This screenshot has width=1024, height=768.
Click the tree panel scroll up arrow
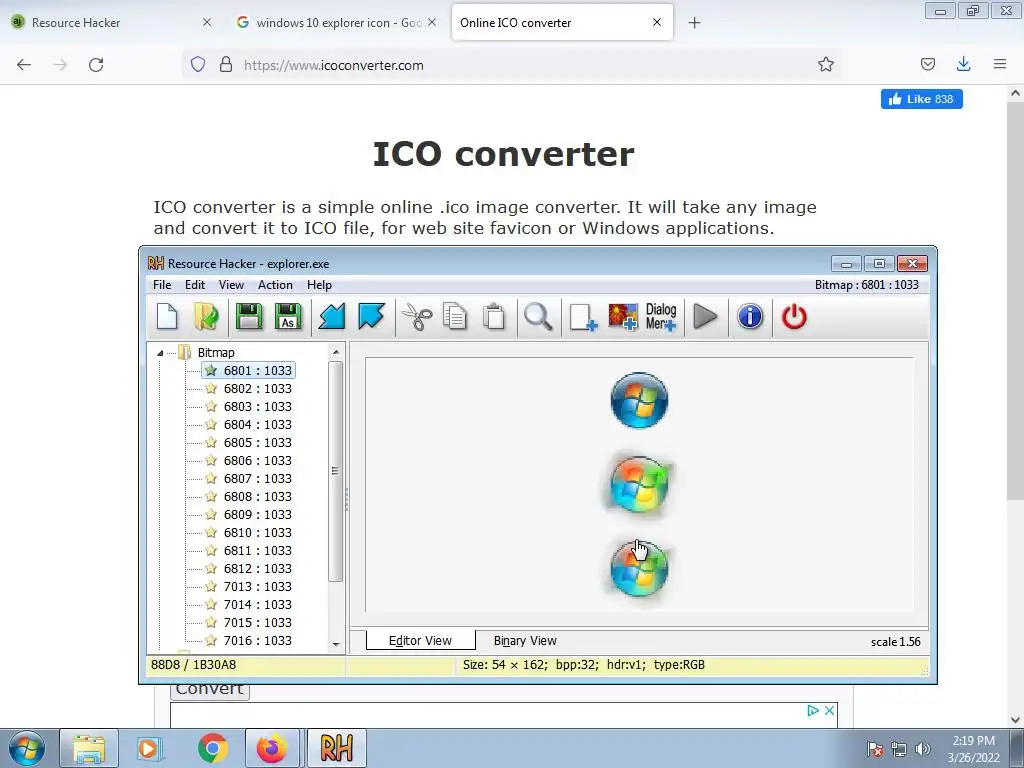pos(336,352)
